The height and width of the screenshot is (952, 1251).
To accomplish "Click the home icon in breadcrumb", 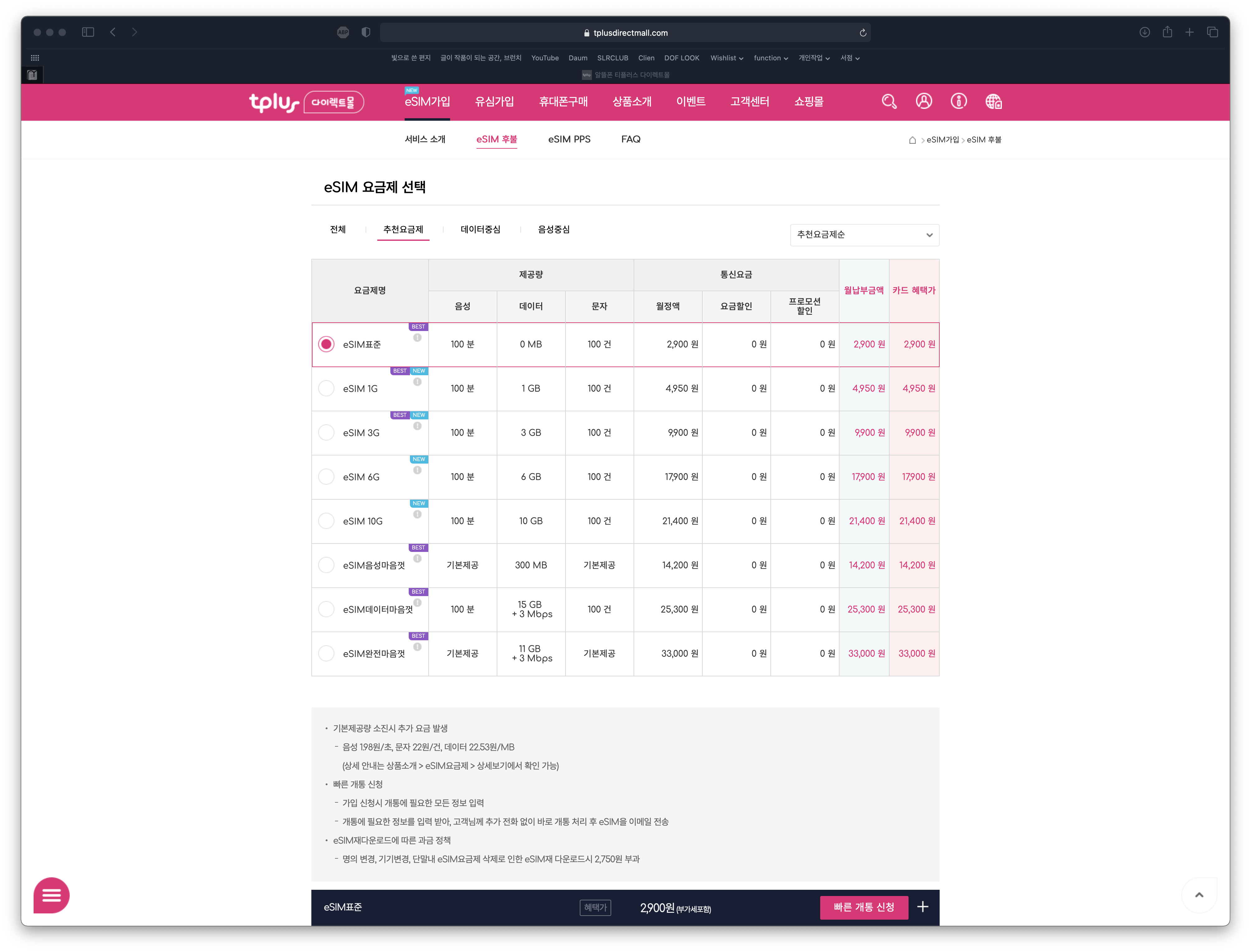I will tap(912, 140).
